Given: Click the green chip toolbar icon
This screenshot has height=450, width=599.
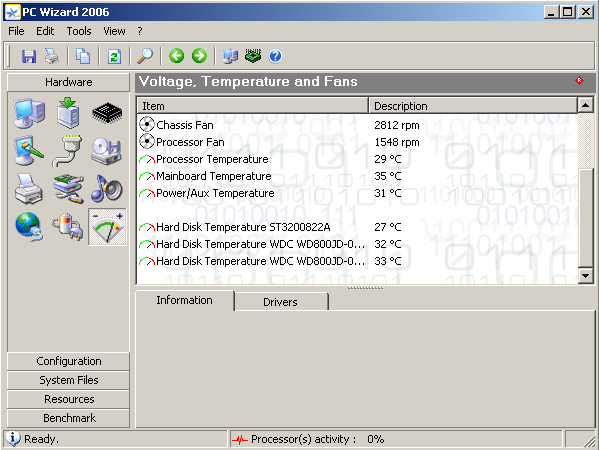Looking at the screenshot, I should point(253,56).
